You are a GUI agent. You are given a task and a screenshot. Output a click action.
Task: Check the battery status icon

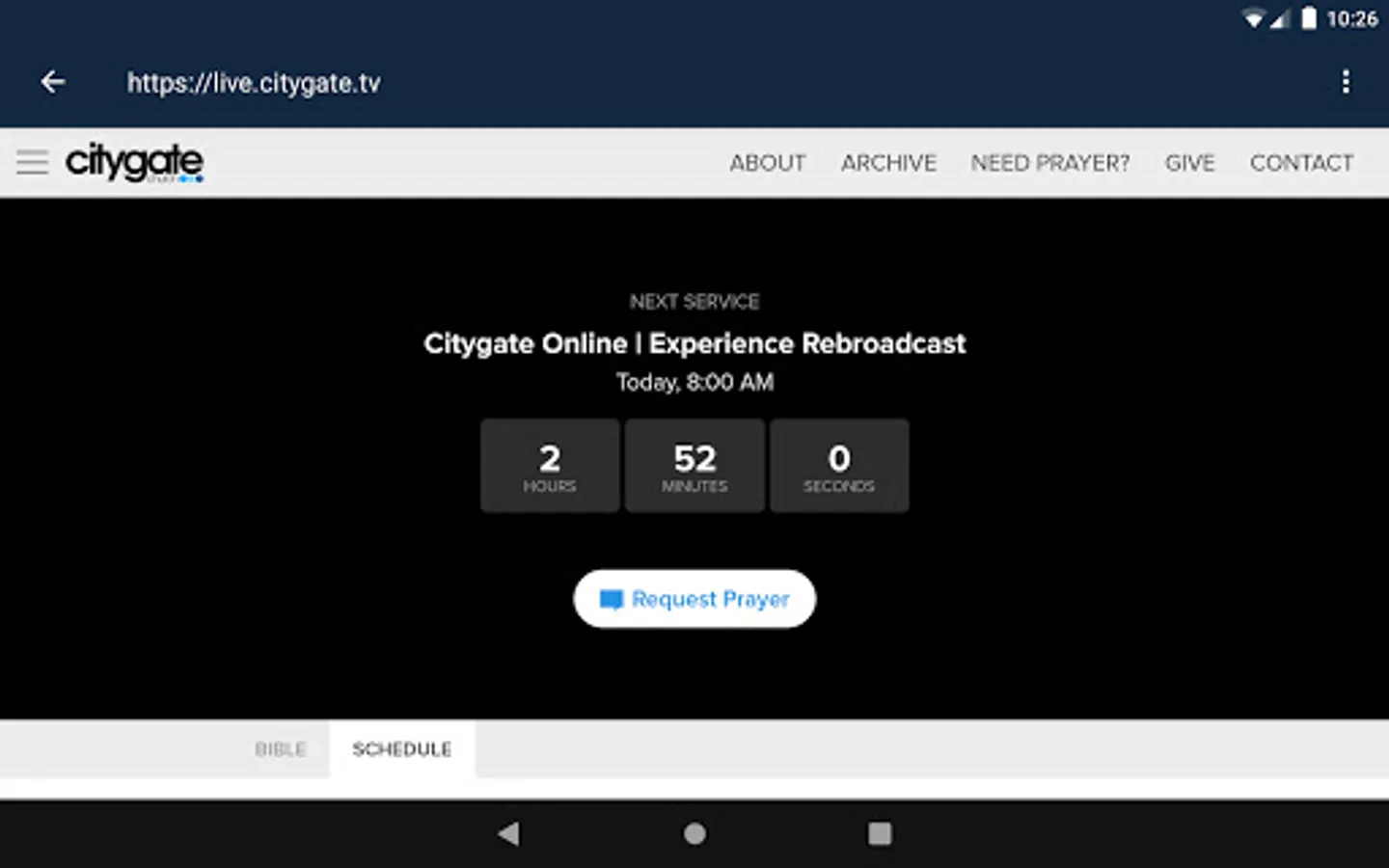pyautogui.click(x=1309, y=18)
